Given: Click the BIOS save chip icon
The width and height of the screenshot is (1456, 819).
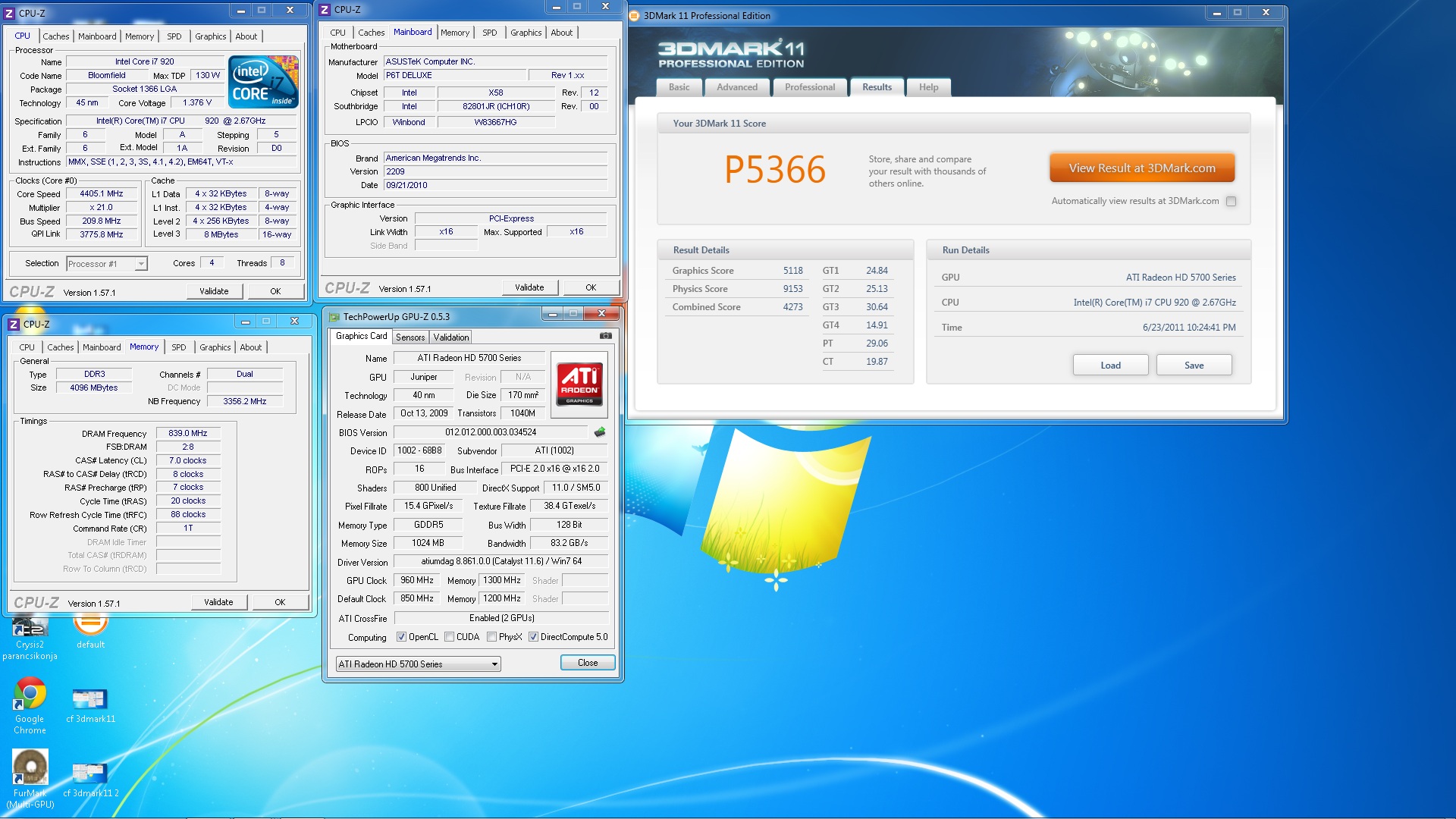Looking at the screenshot, I should click(x=600, y=432).
